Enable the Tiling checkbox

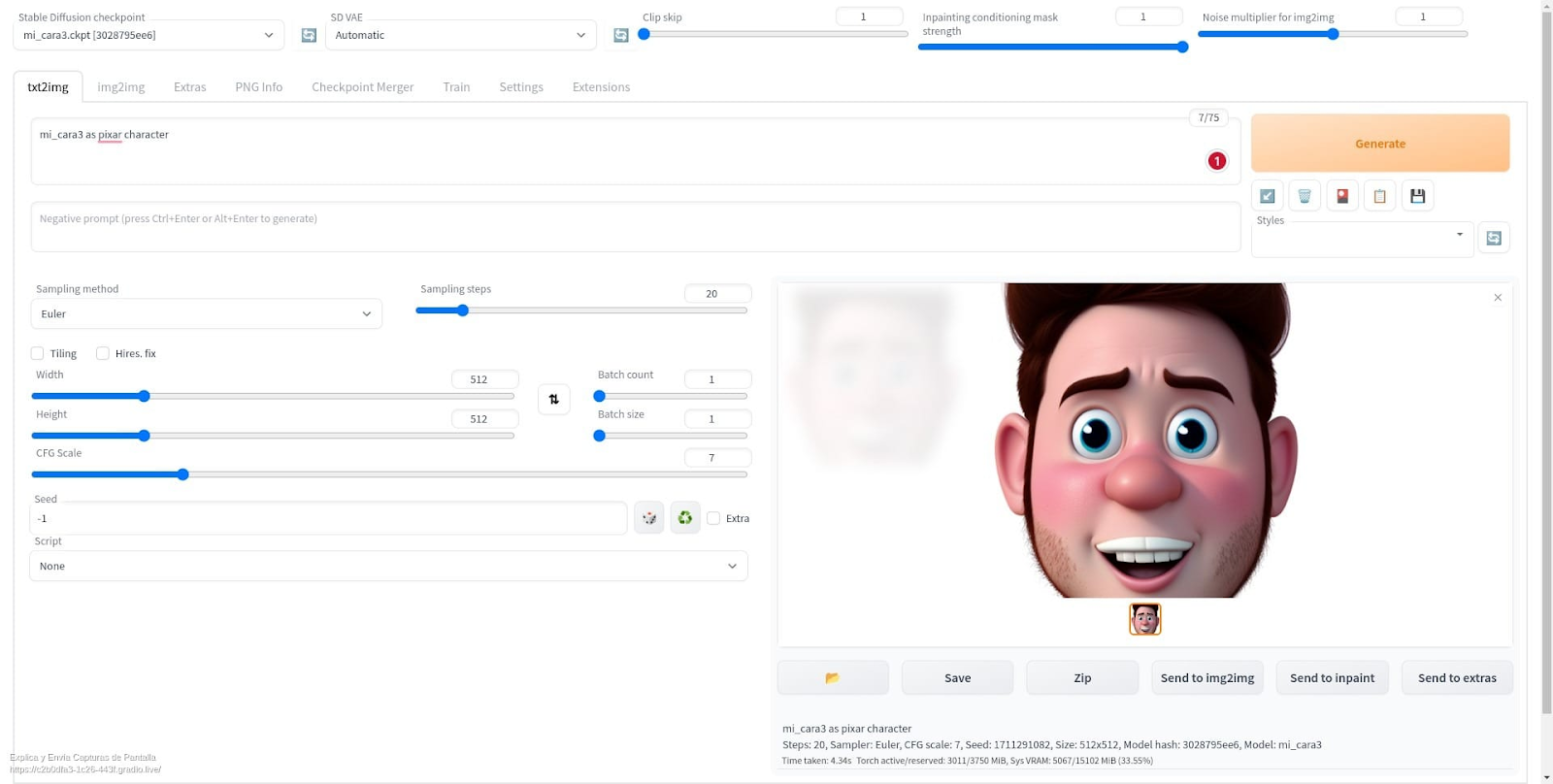pos(38,353)
